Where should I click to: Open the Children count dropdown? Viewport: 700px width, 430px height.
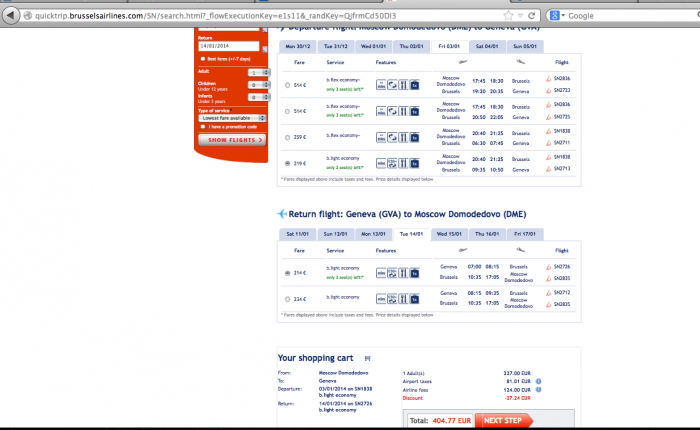click(x=259, y=84)
